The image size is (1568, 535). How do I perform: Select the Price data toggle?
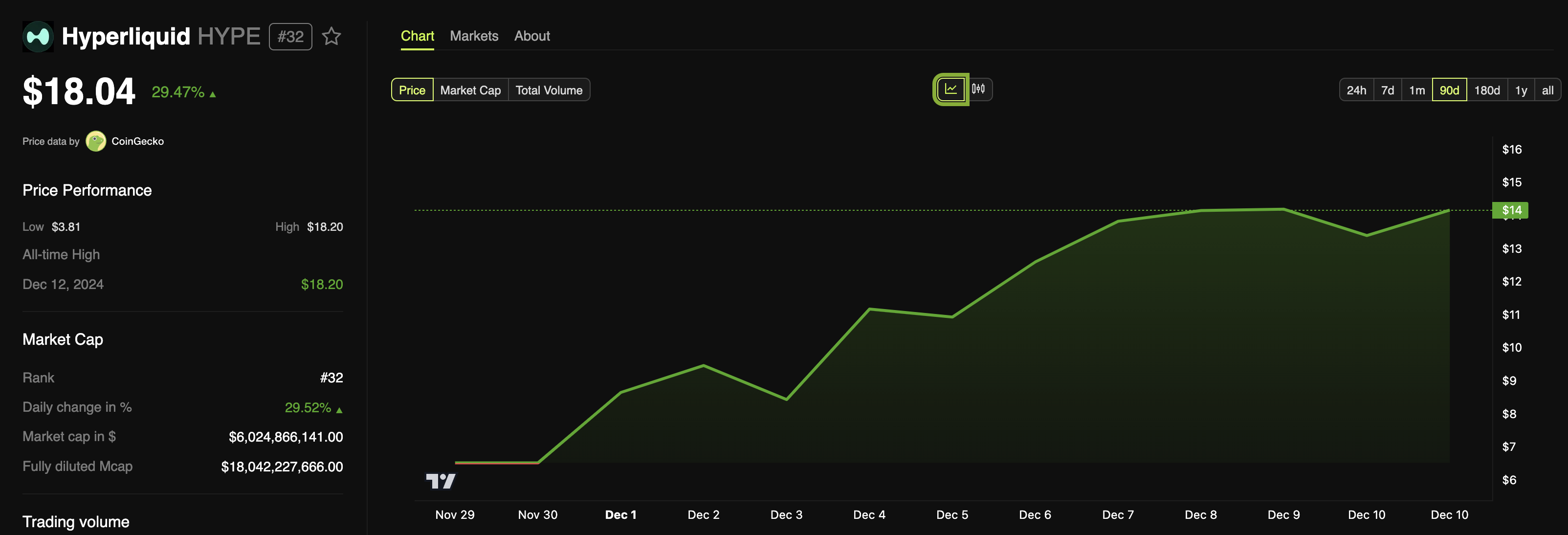click(412, 90)
